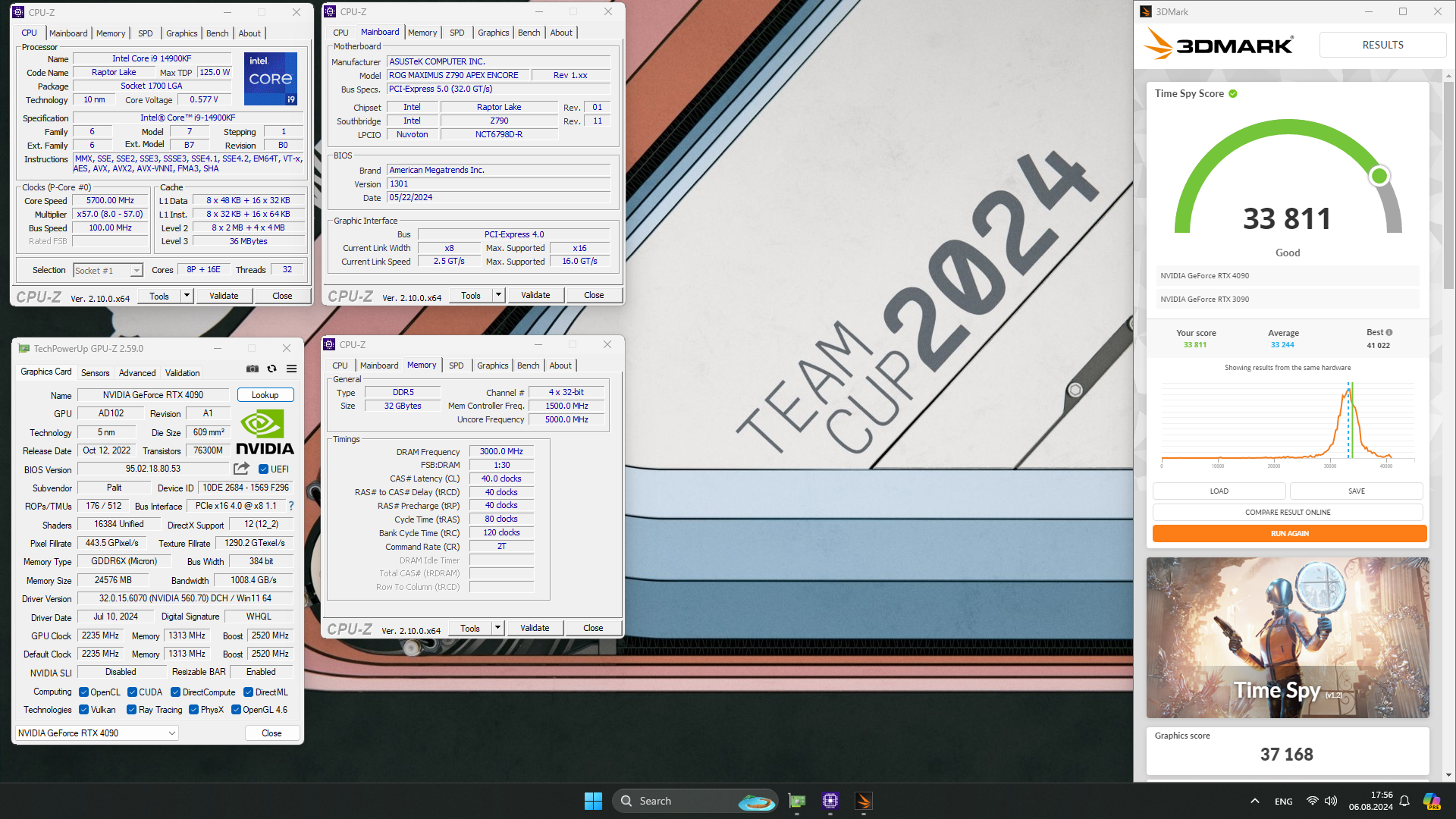Click score gauge indicator knob
Viewport: 1456px width, 819px height.
click(x=1379, y=176)
